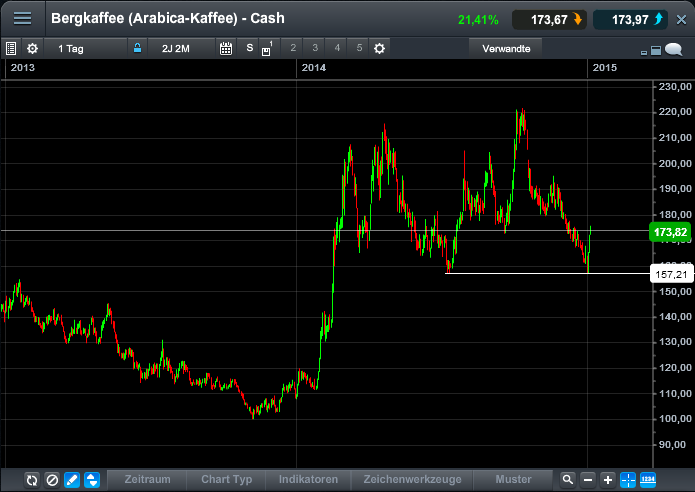Click the plus zoom in button

click(x=608, y=480)
